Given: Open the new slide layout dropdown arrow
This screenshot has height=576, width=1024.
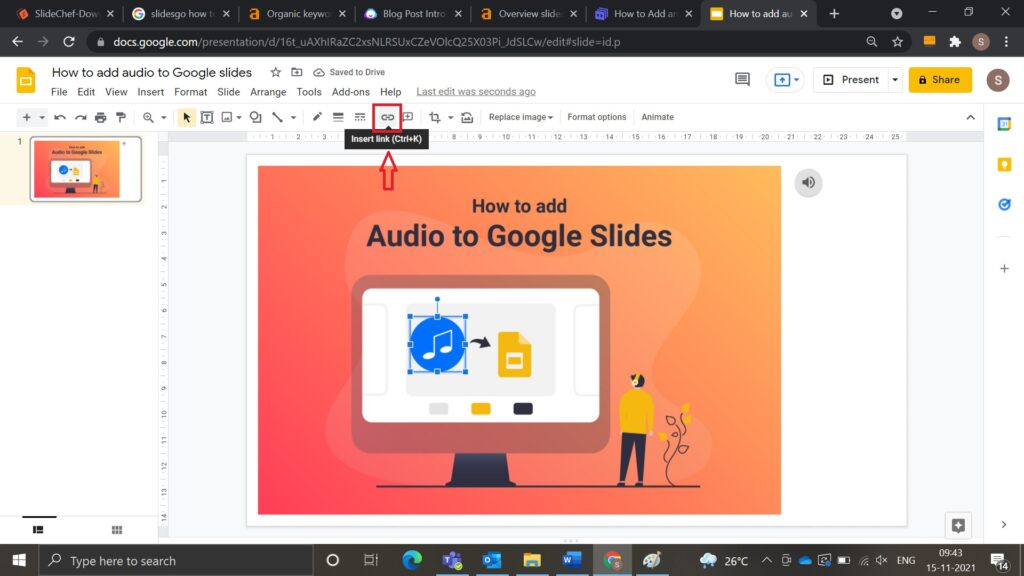Looking at the screenshot, I should (42, 118).
